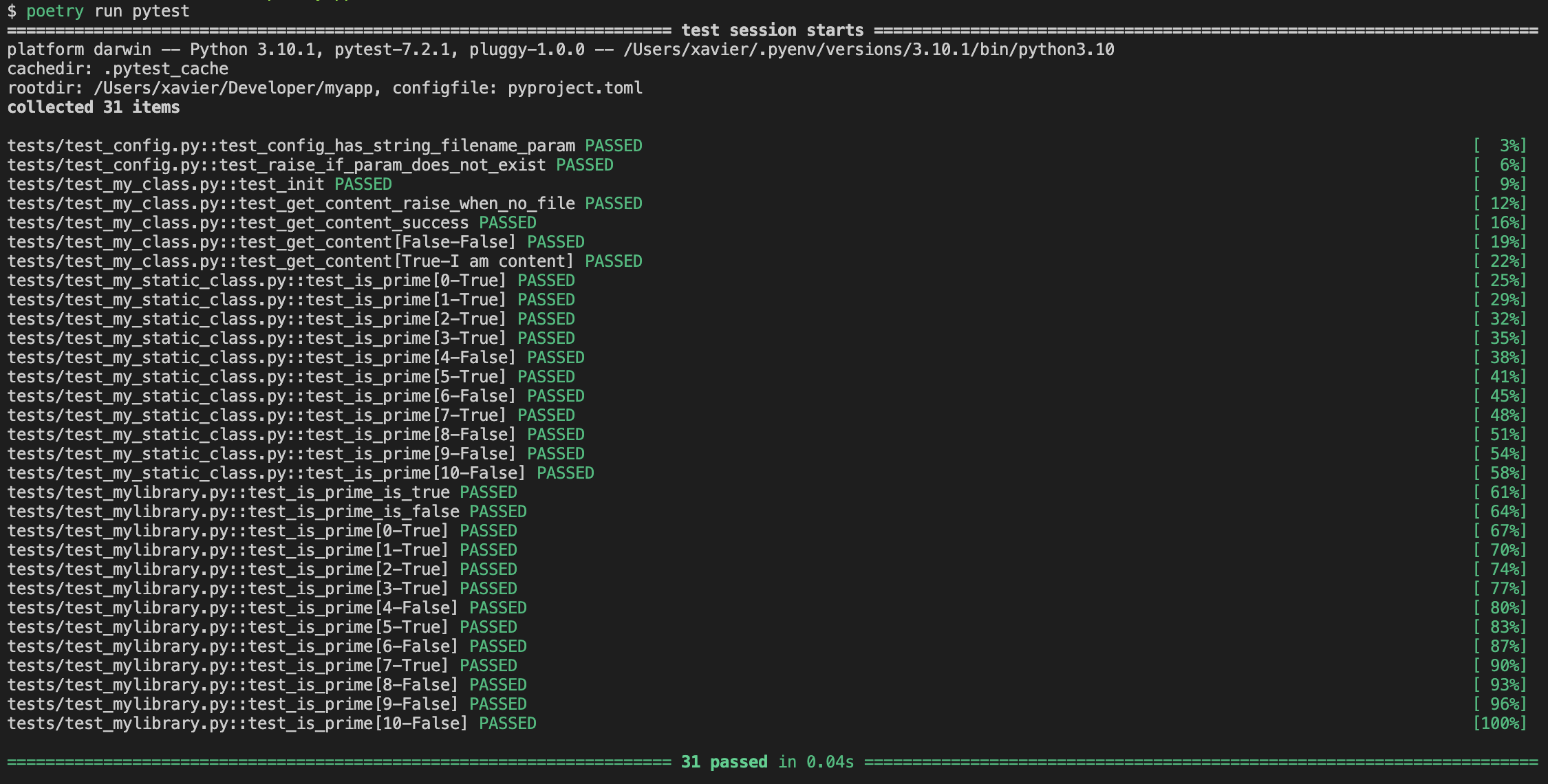This screenshot has height=784, width=1548.
Task: Click the test_config_has_string_filename_param test line
Action: [291, 146]
